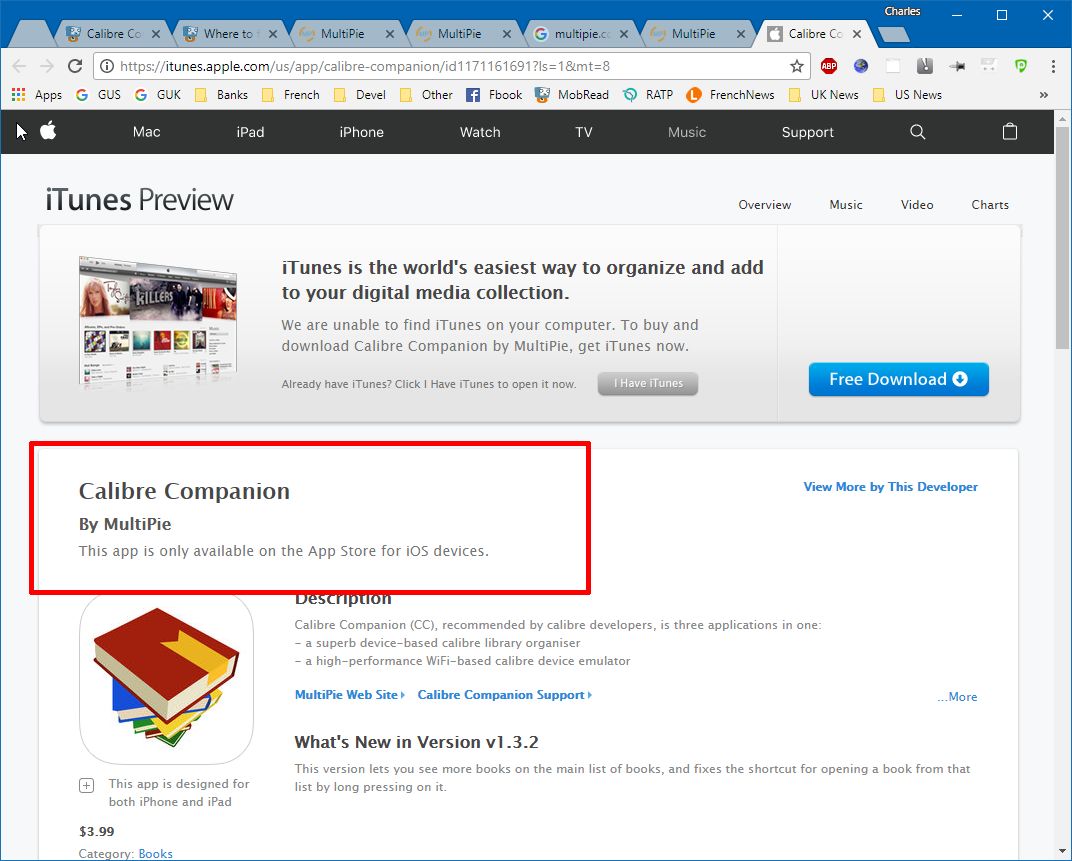The height and width of the screenshot is (861, 1072).
Task: Click the Apple site search magnifier
Action: [x=917, y=132]
